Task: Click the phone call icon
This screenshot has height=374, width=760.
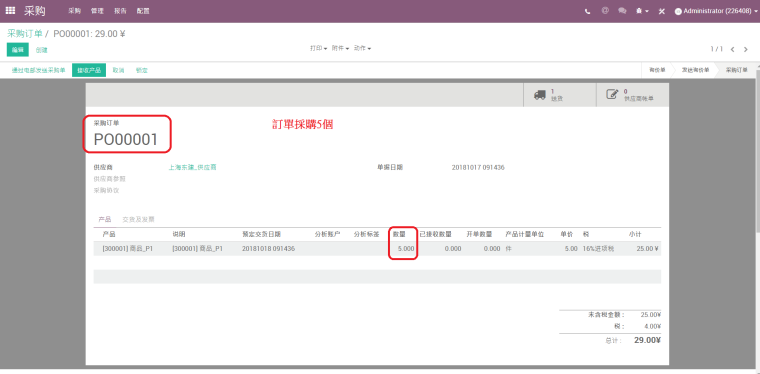Action: pos(587,11)
